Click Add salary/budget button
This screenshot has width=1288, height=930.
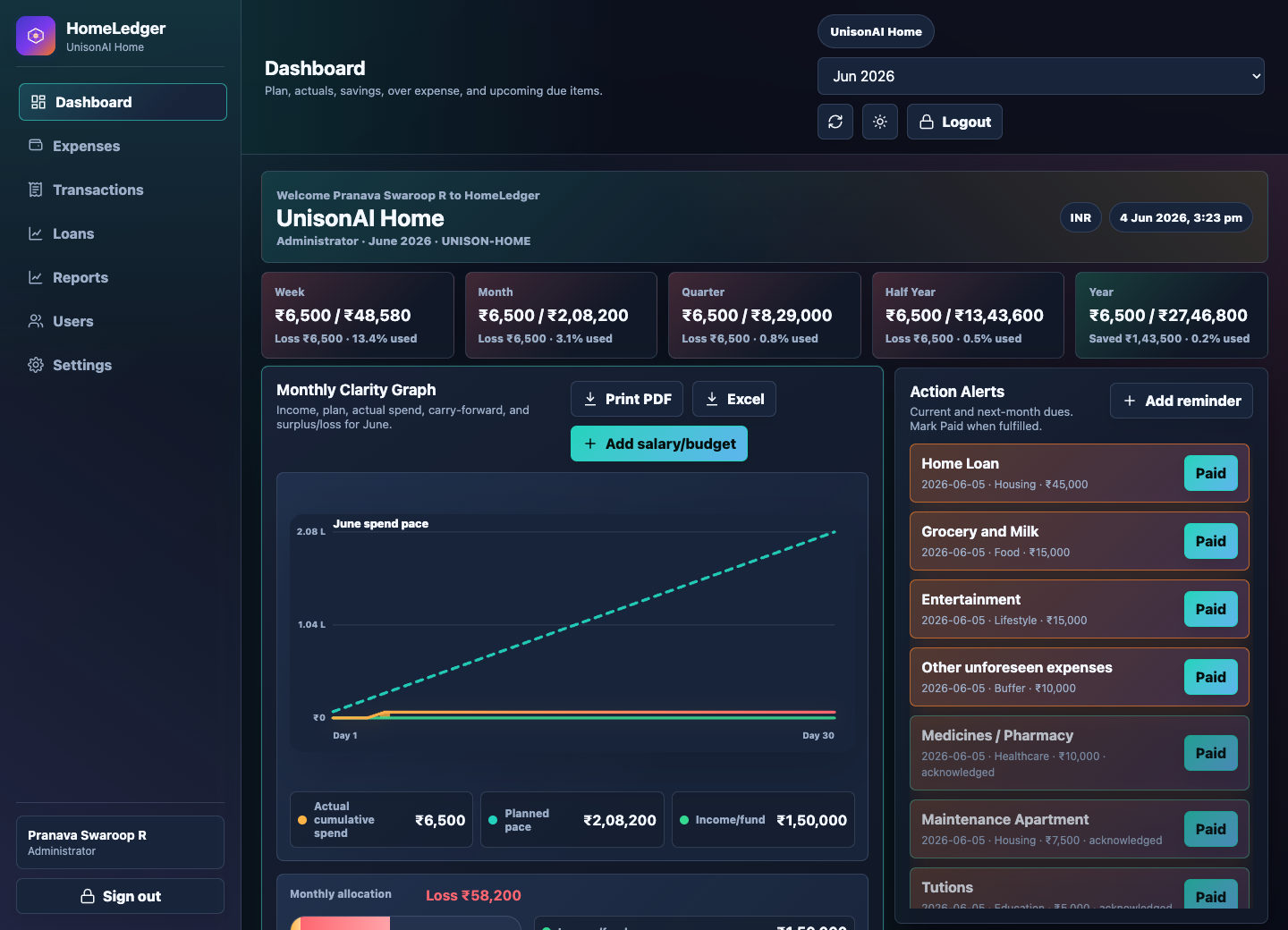click(659, 444)
